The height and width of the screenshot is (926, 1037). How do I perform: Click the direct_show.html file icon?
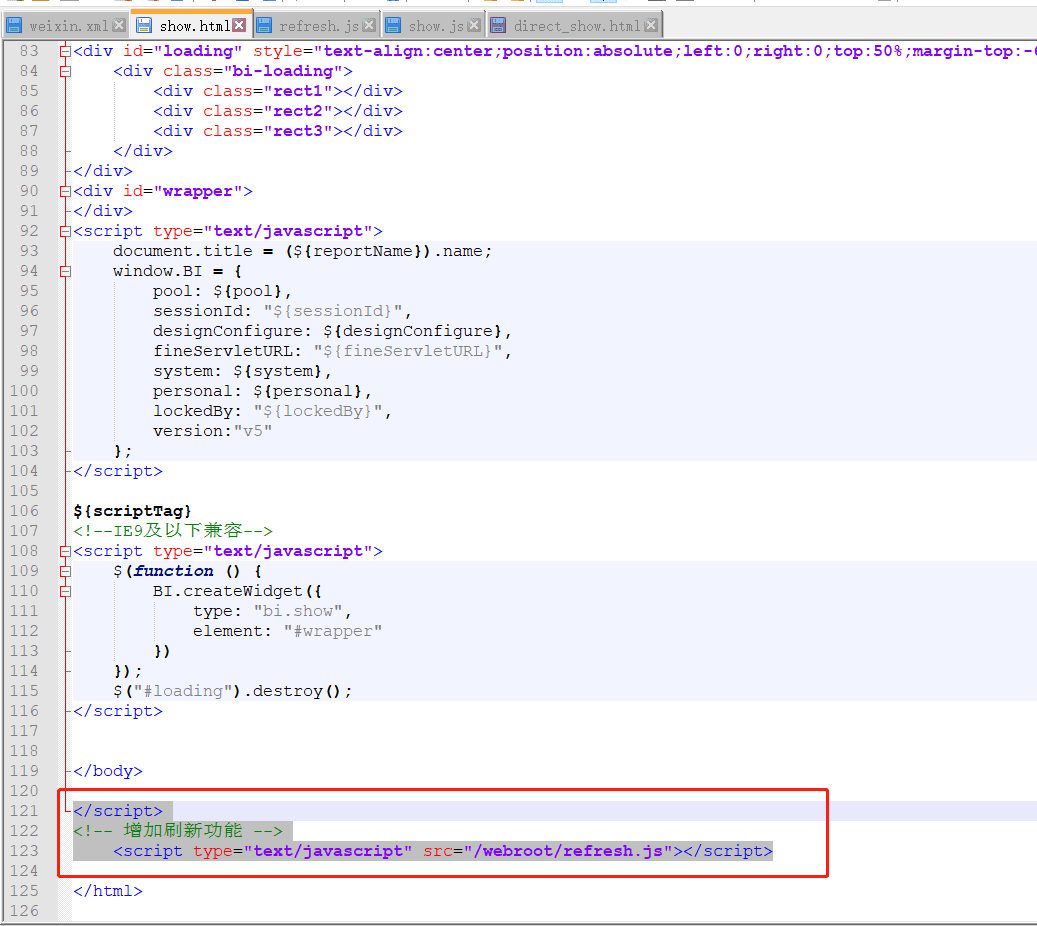(498, 26)
